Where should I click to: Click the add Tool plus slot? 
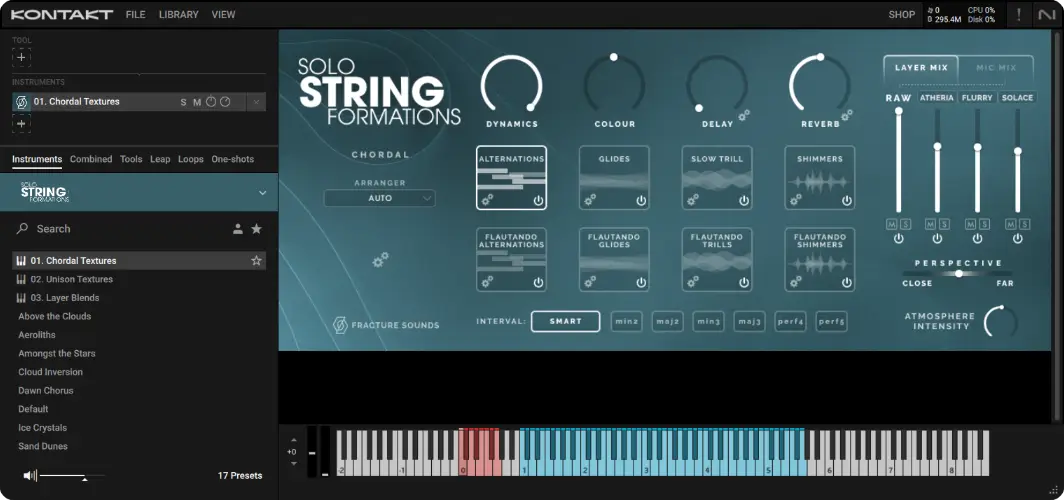pyautogui.click(x=22, y=58)
